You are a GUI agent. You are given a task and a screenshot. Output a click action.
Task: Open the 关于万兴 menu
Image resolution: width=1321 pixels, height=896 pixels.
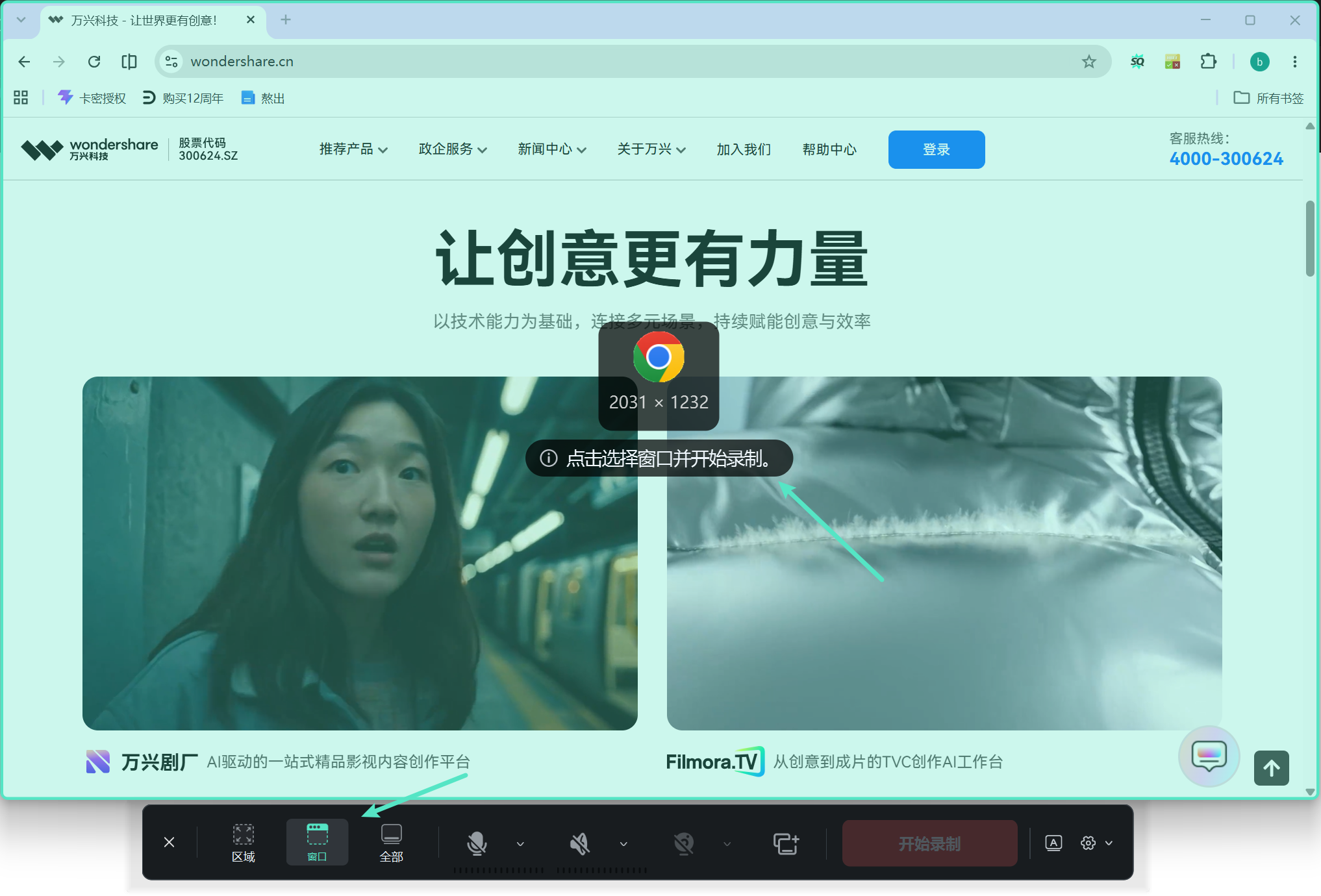[x=651, y=149]
